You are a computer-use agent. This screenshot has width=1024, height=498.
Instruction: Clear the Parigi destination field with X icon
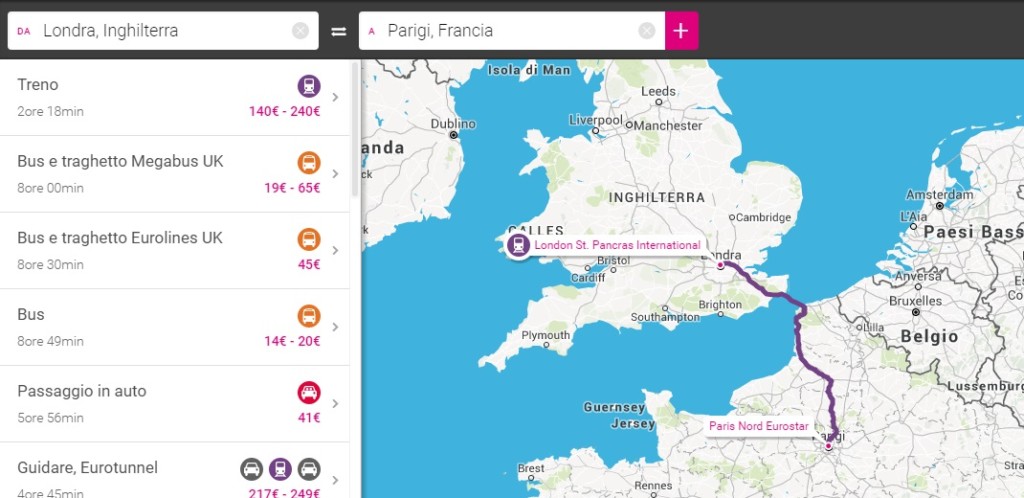tap(647, 31)
